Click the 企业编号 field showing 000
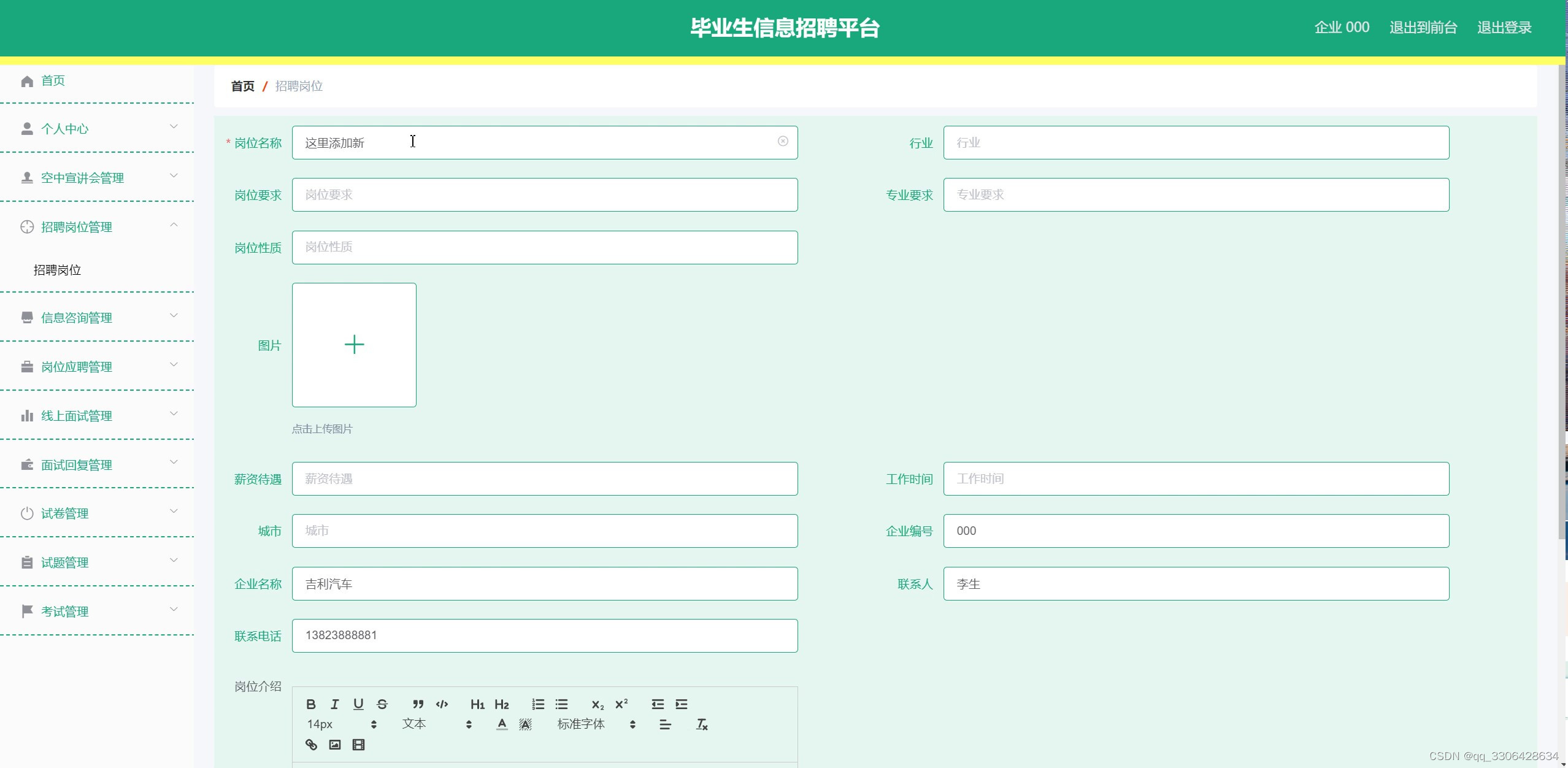The height and width of the screenshot is (768, 1568). [x=1196, y=531]
